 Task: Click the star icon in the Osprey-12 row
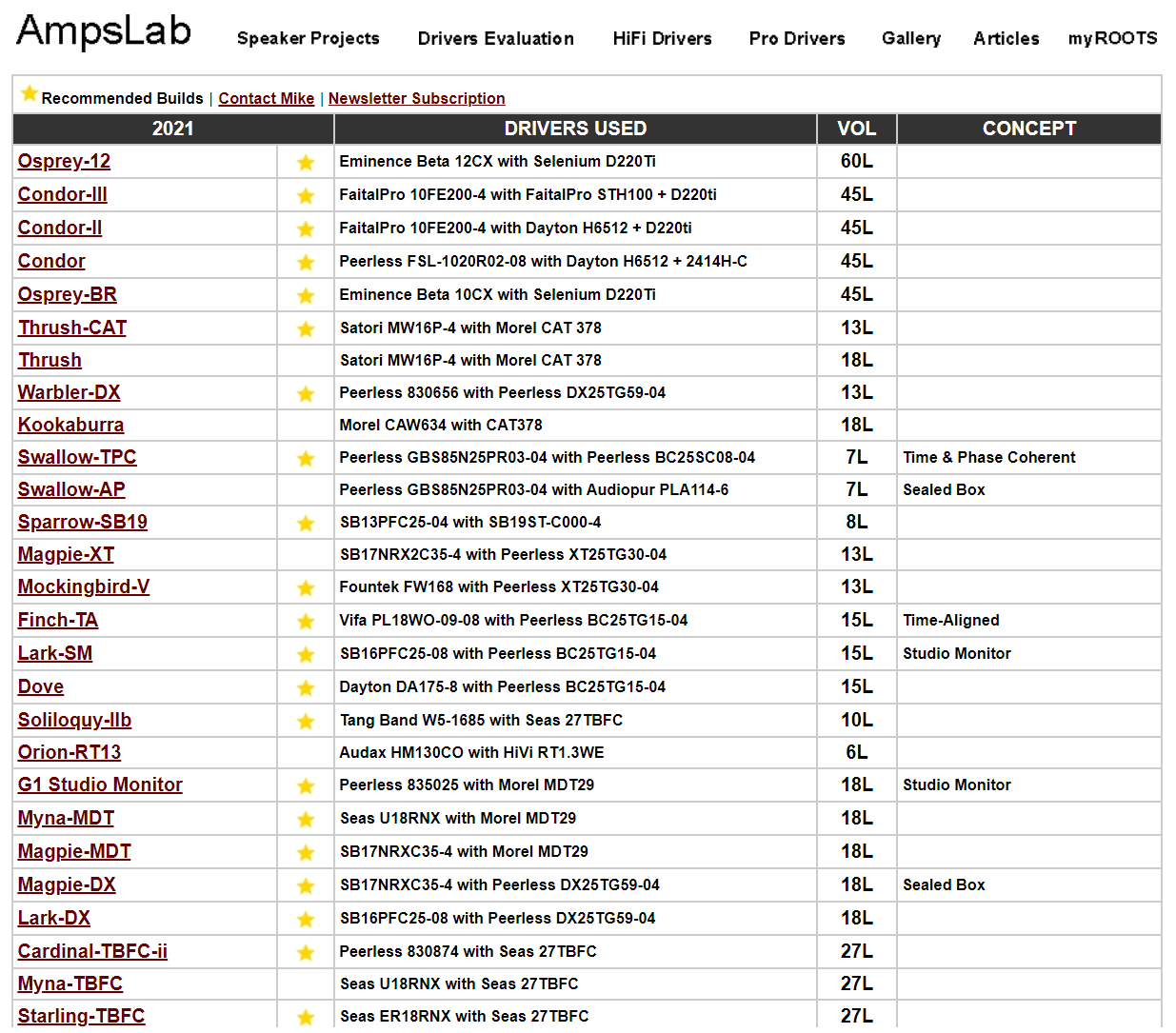(x=306, y=163)
